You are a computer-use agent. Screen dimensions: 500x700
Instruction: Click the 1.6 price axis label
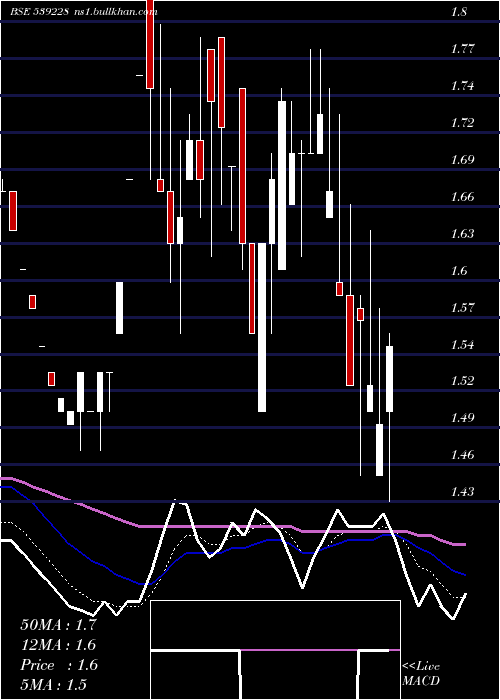pos(459,271)
